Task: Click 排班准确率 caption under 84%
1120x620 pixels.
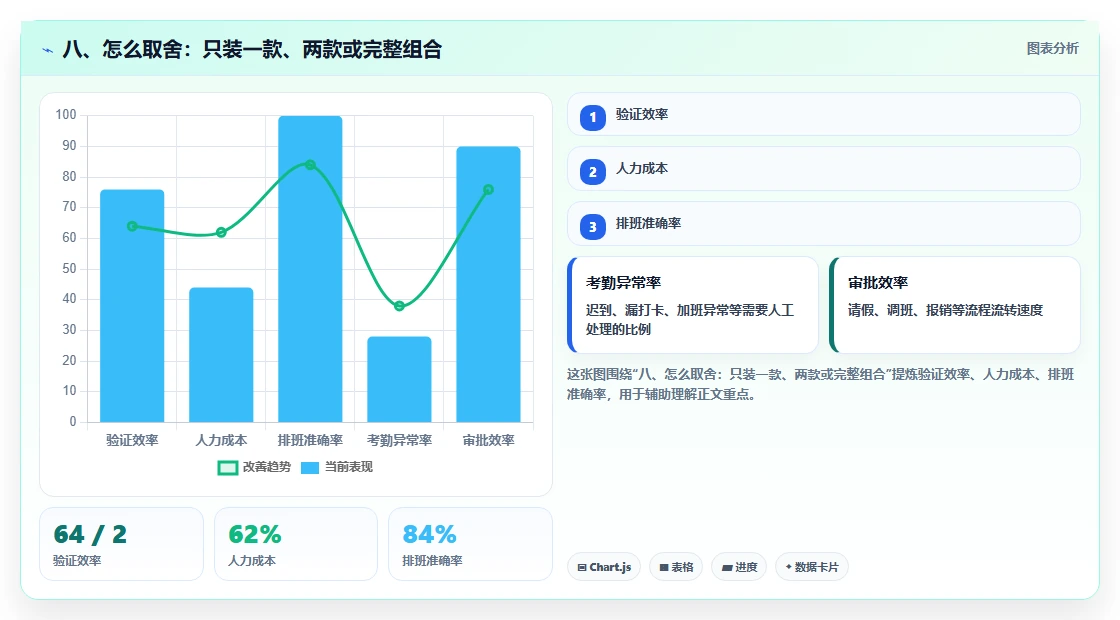Action: [432, 561]
